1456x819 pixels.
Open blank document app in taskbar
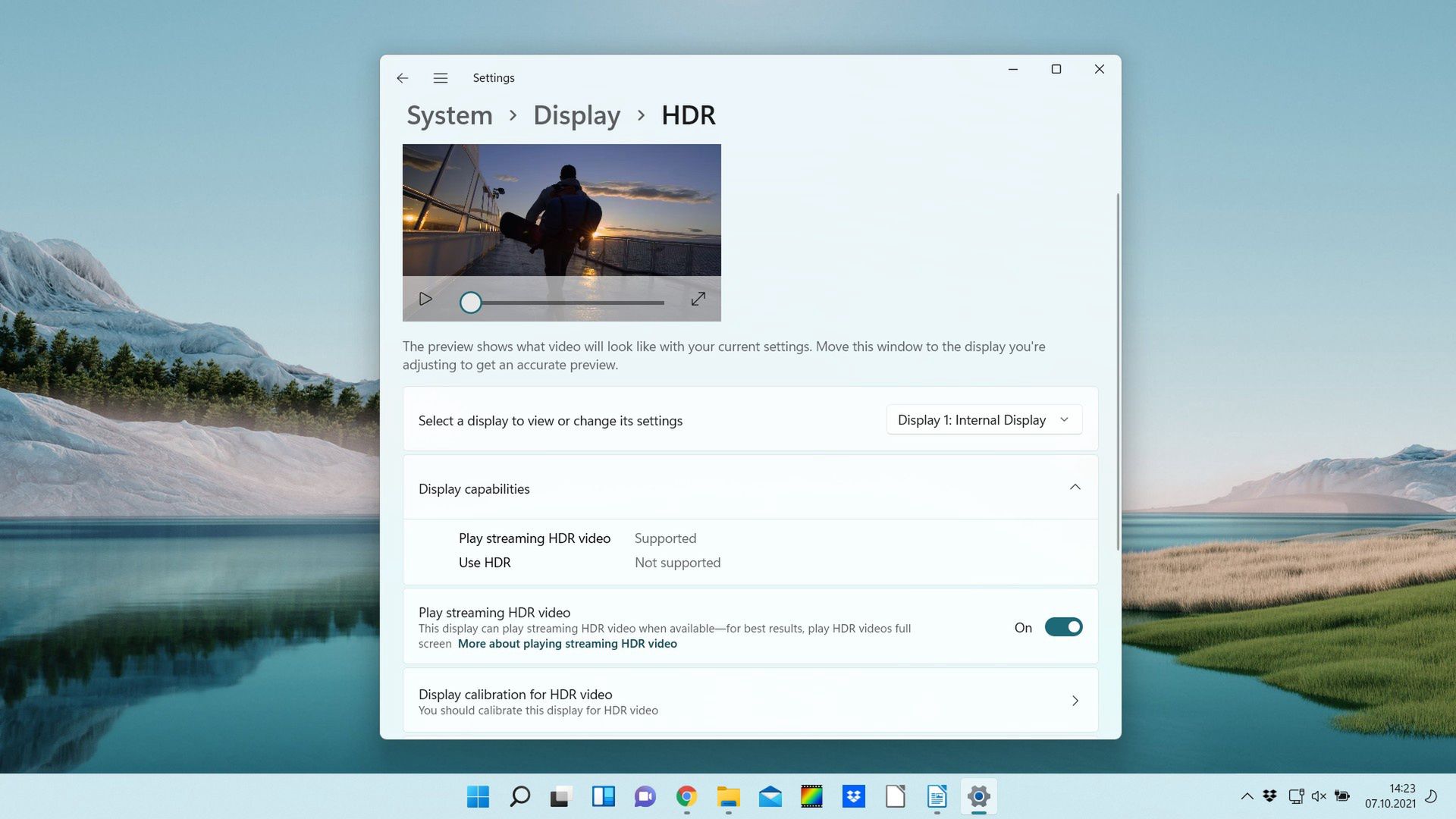[x=896, y=796]
